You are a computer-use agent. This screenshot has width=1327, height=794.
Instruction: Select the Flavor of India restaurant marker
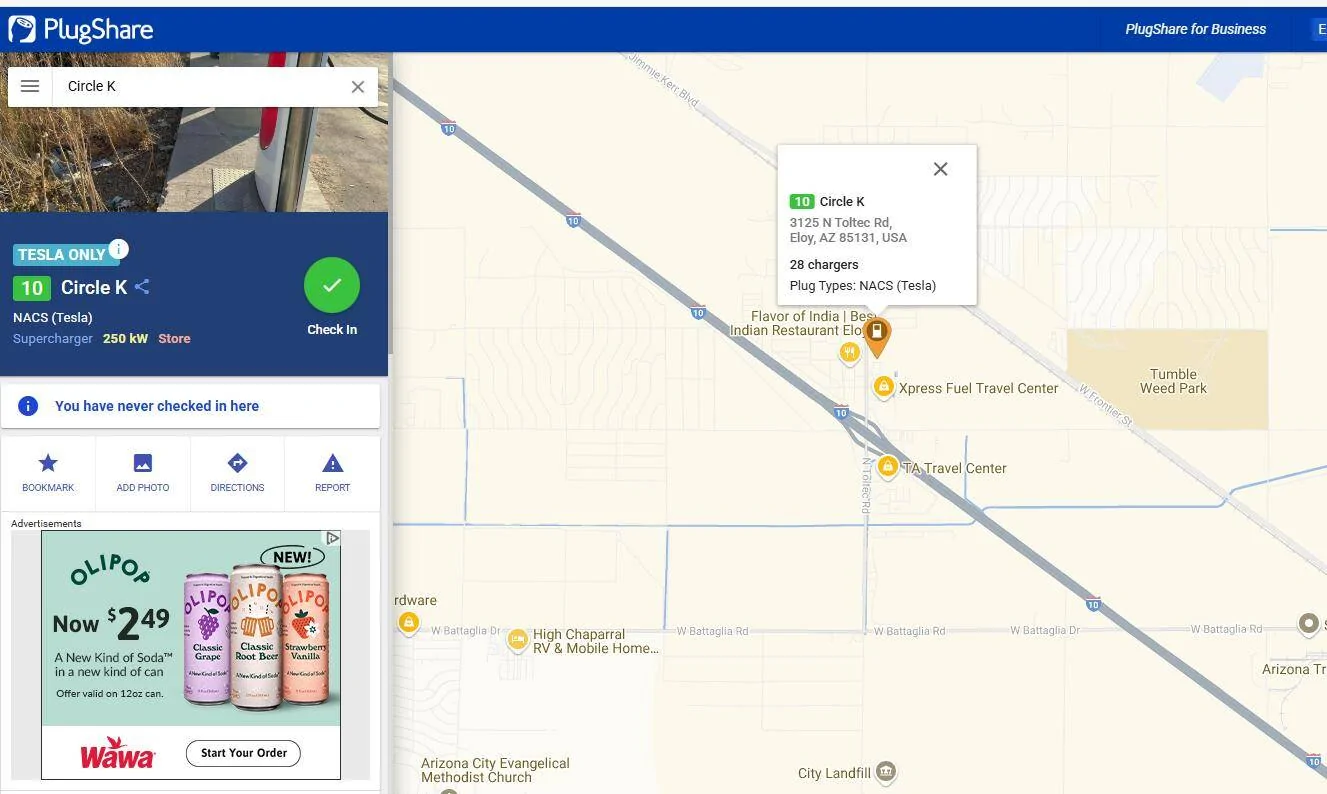coord(849,352)
